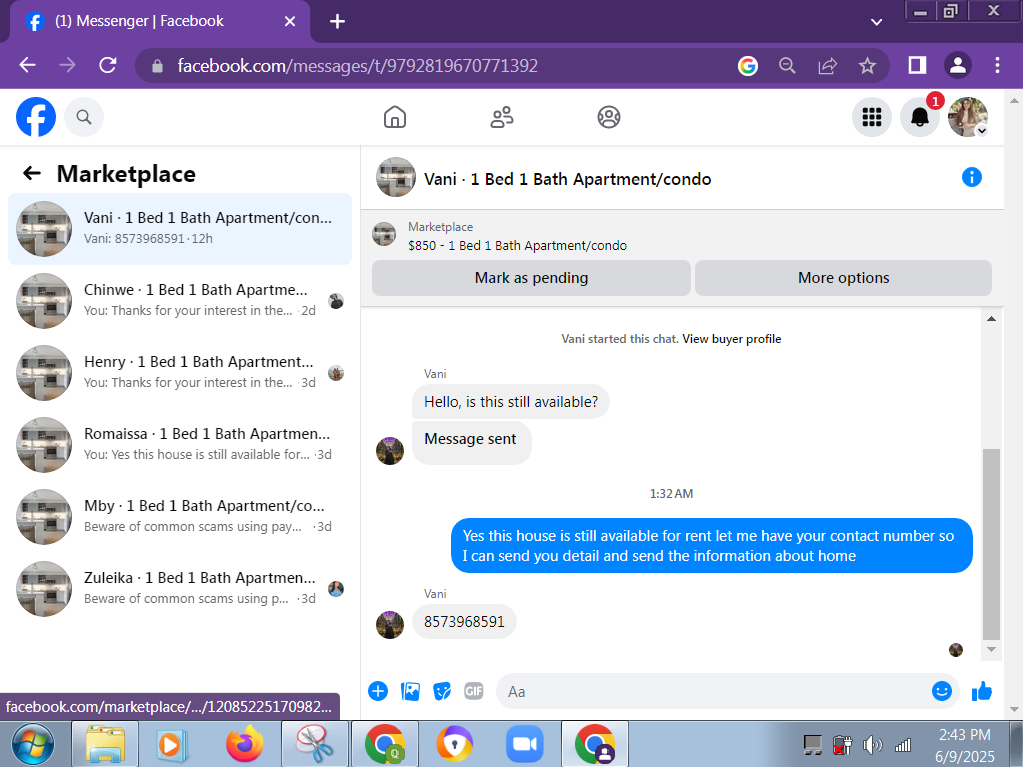Viewport: 1023px width, 767px height.
Task: Open Windows Start button
Action: (32, 744)
